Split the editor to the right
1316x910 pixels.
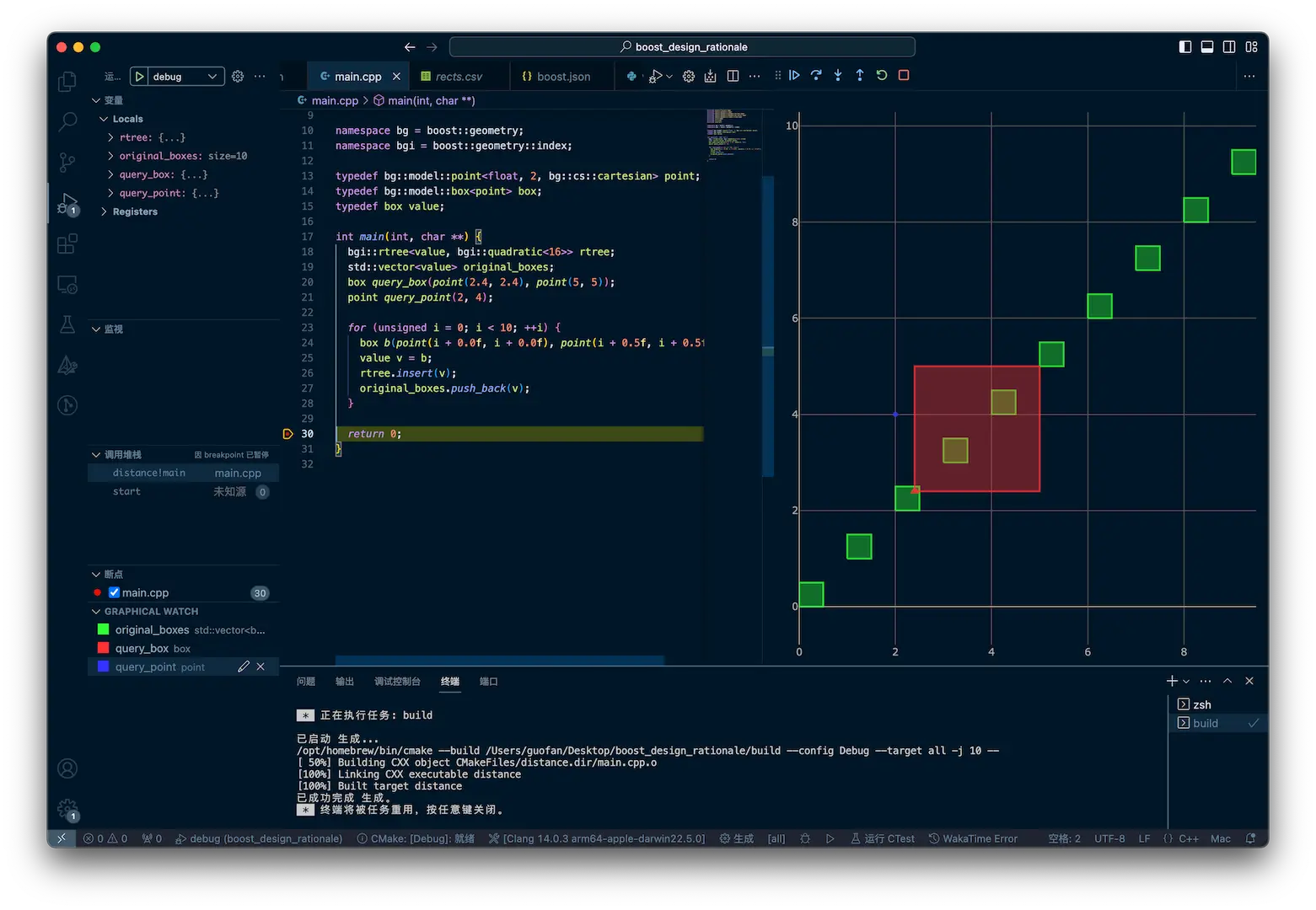pyautogui.click(x=733, y=76)
